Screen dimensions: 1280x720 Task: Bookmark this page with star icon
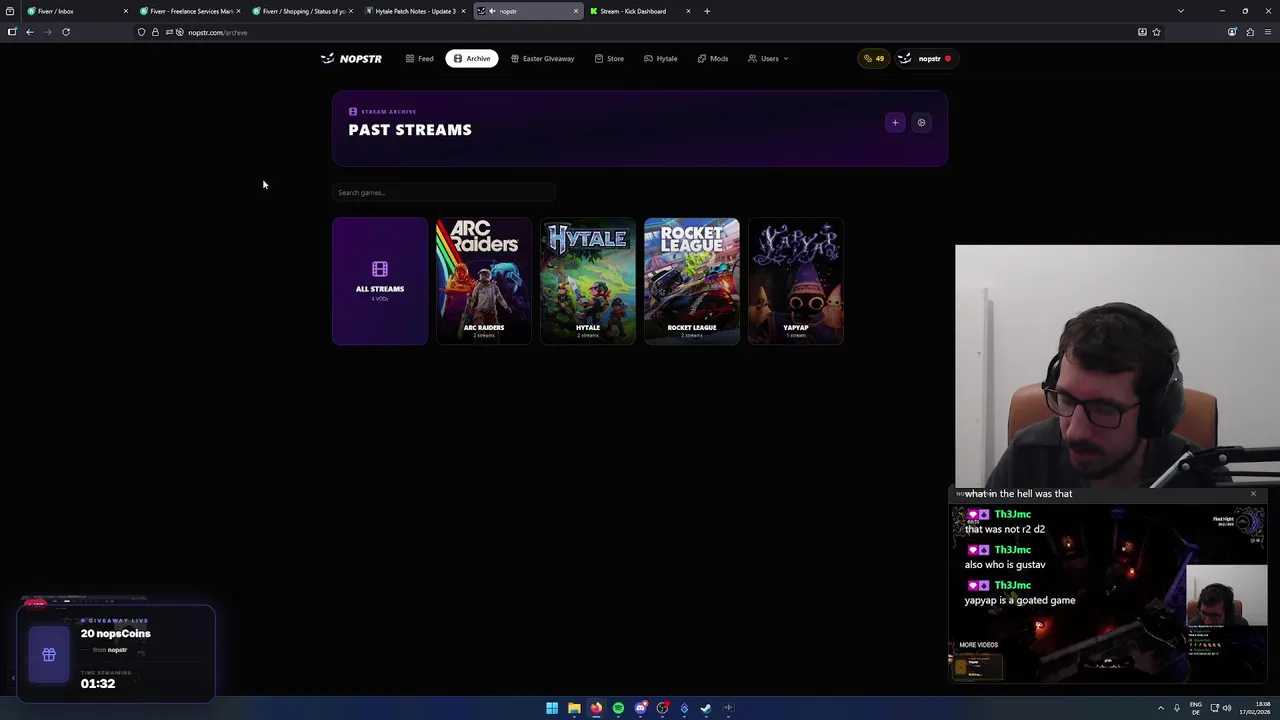(1156, 32)
